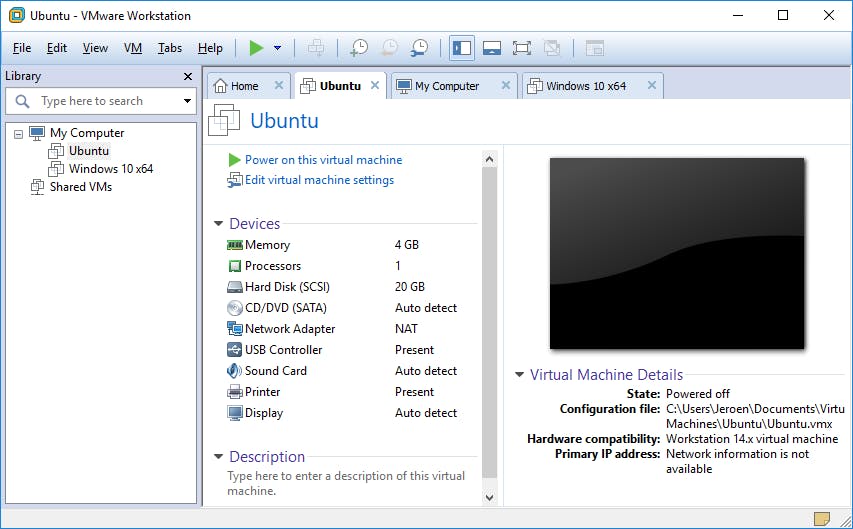Collapse the My Computer tree node
Viewport: 853px width, 529px height.
coord(19,133)
